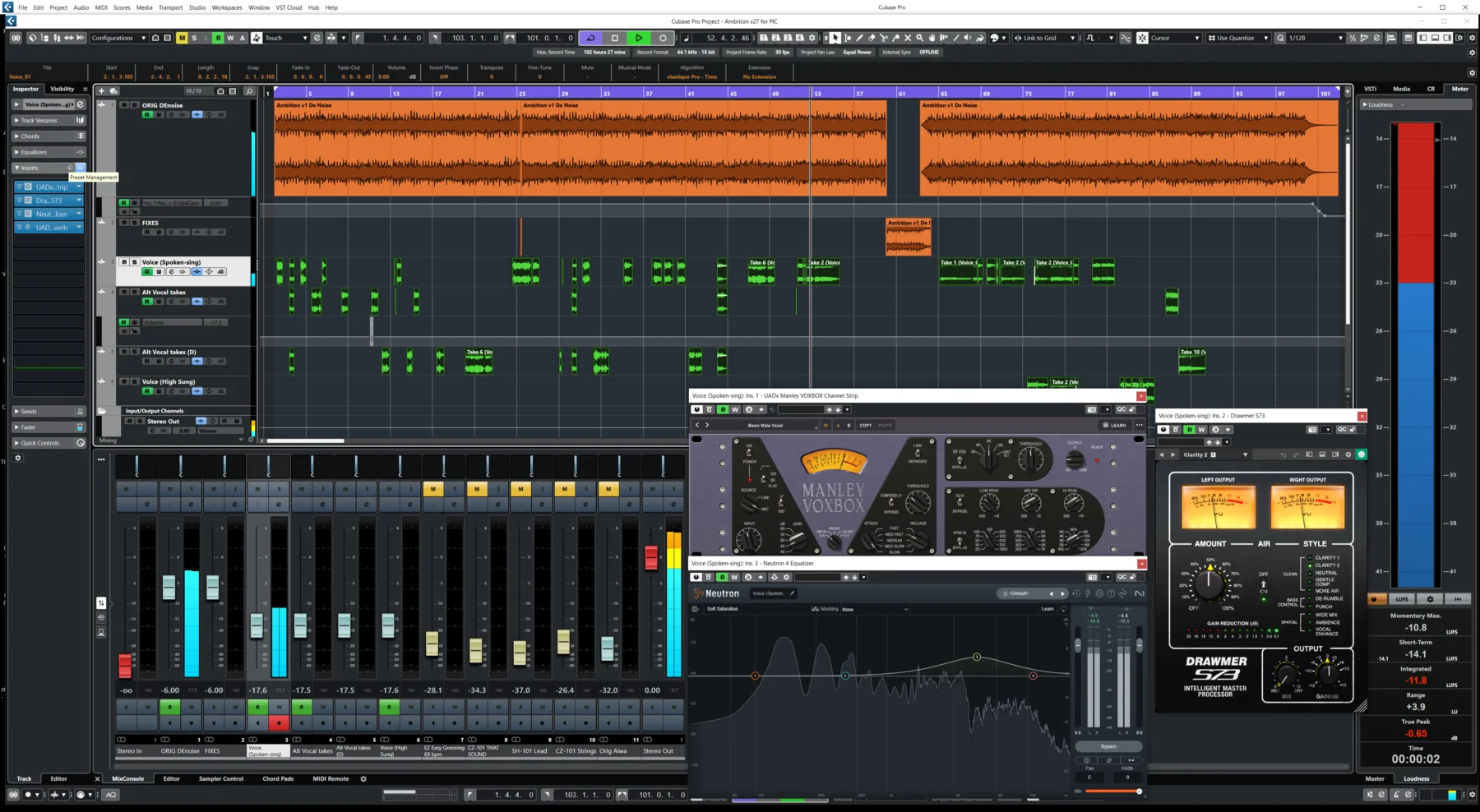1480x812 pixels.
Task: Click LEARN in the Manley VOXBOX window
Action: [x=1115, y=426]
